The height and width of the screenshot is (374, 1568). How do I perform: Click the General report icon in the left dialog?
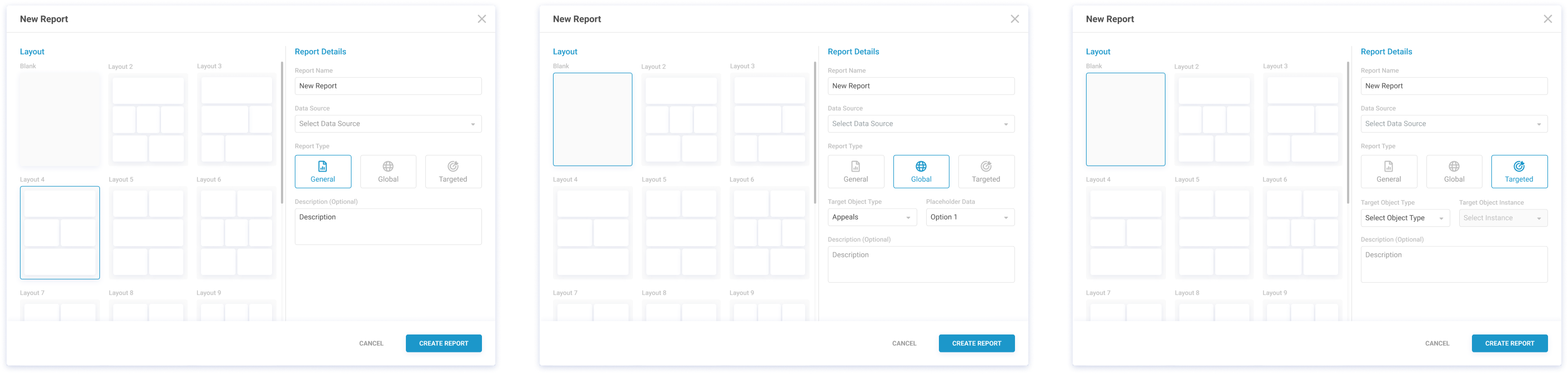pos(323,166)
